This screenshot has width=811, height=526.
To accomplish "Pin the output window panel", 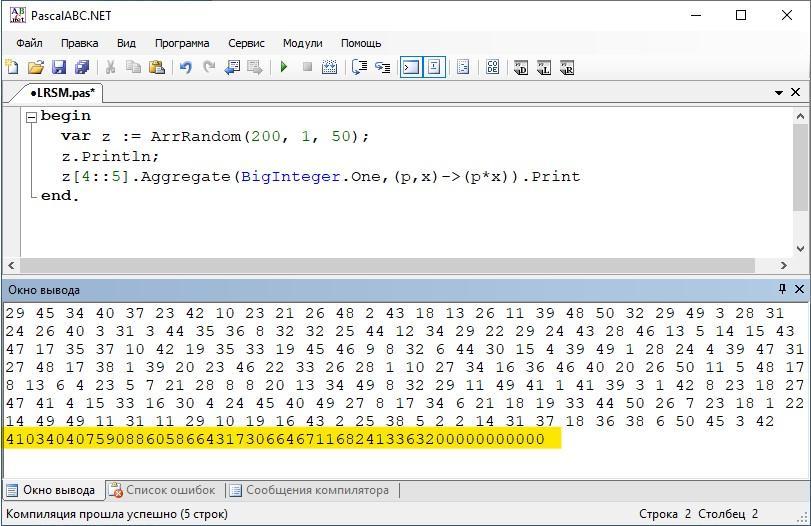I will 782,289.
